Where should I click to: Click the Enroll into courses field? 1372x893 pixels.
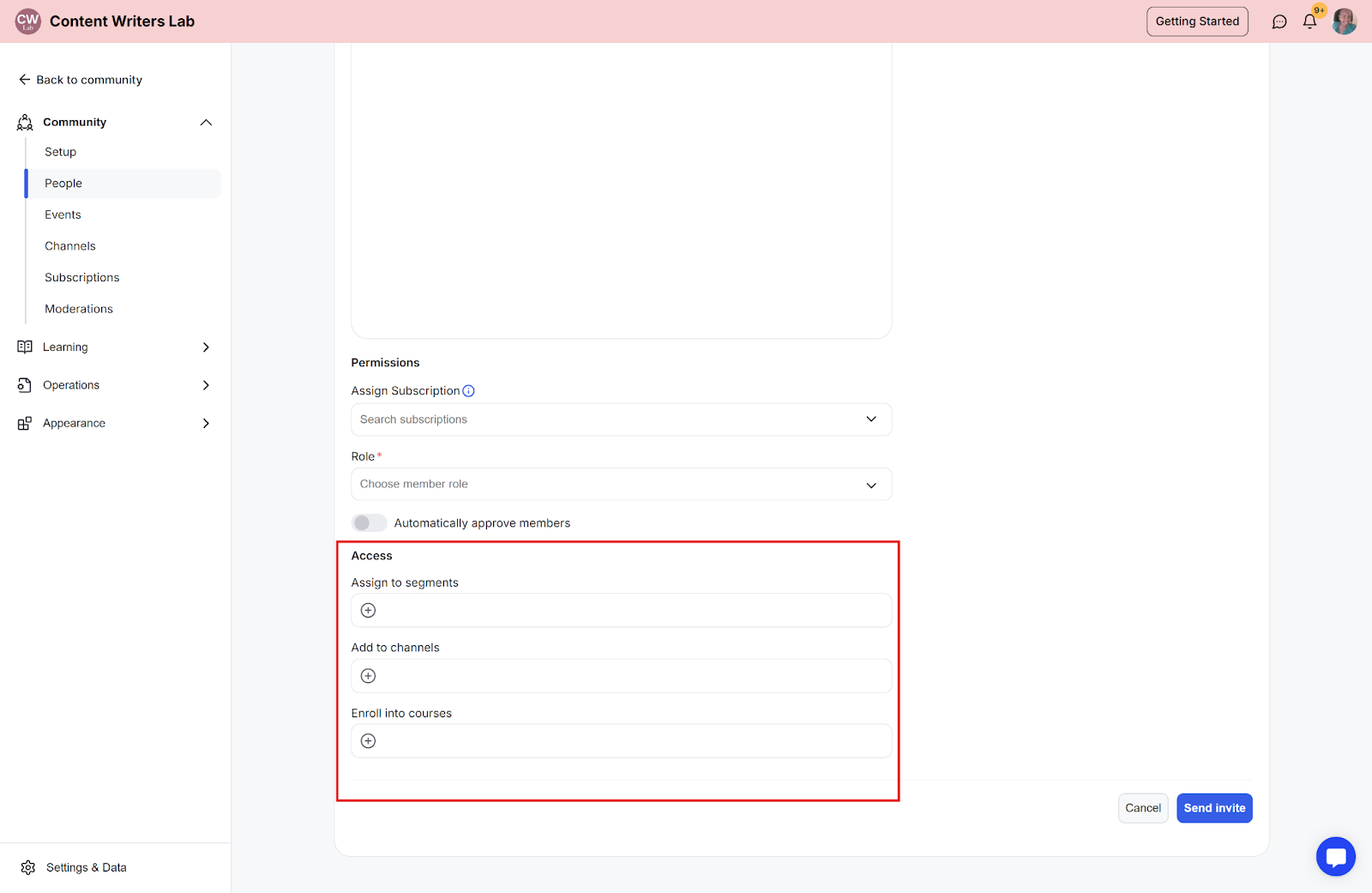coord(622,741)
